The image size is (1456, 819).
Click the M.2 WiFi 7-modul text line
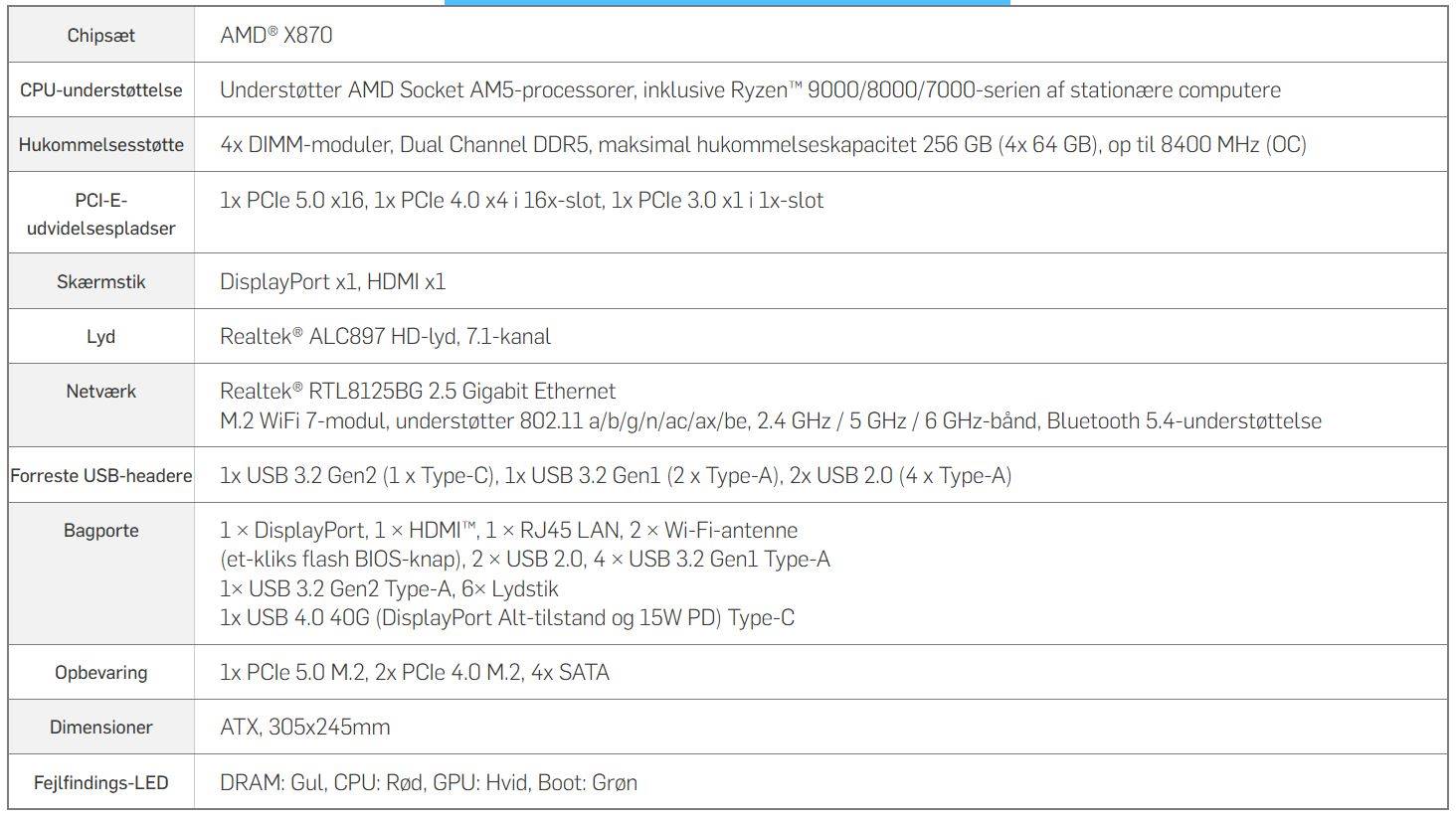(770, 421)
